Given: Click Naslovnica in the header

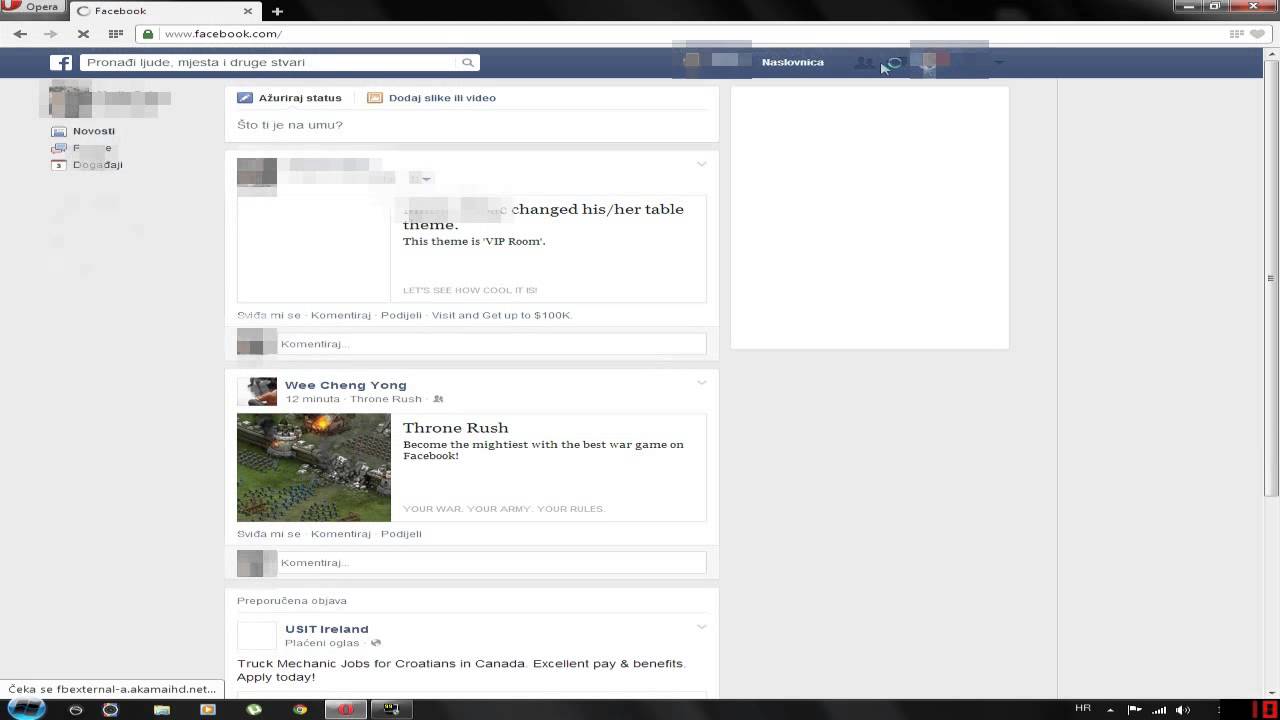Looking at the screenshot, I should pos(793,62).
